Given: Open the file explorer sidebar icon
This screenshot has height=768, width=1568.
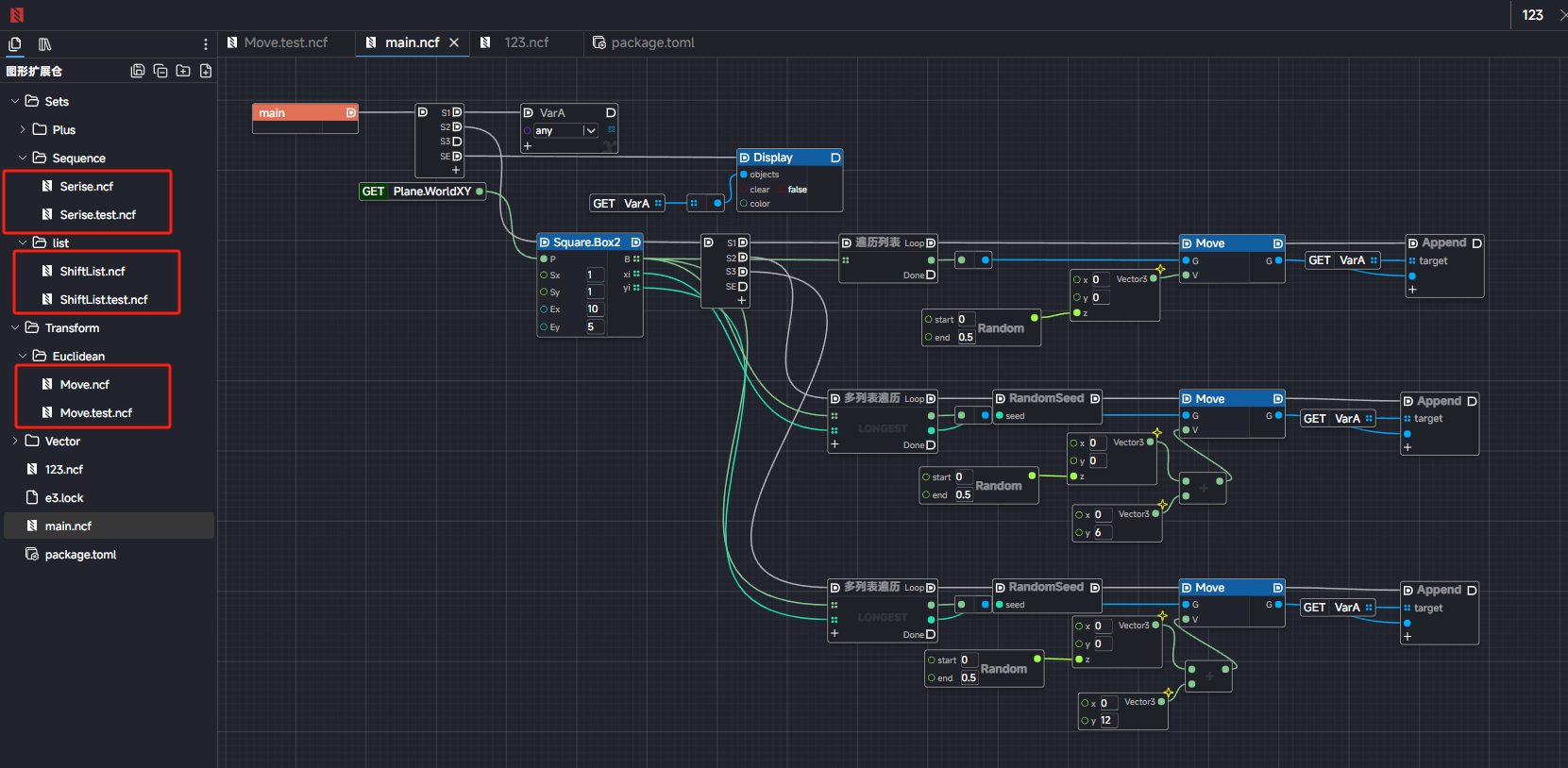Looking at the screenshot, I should point(15,44).
